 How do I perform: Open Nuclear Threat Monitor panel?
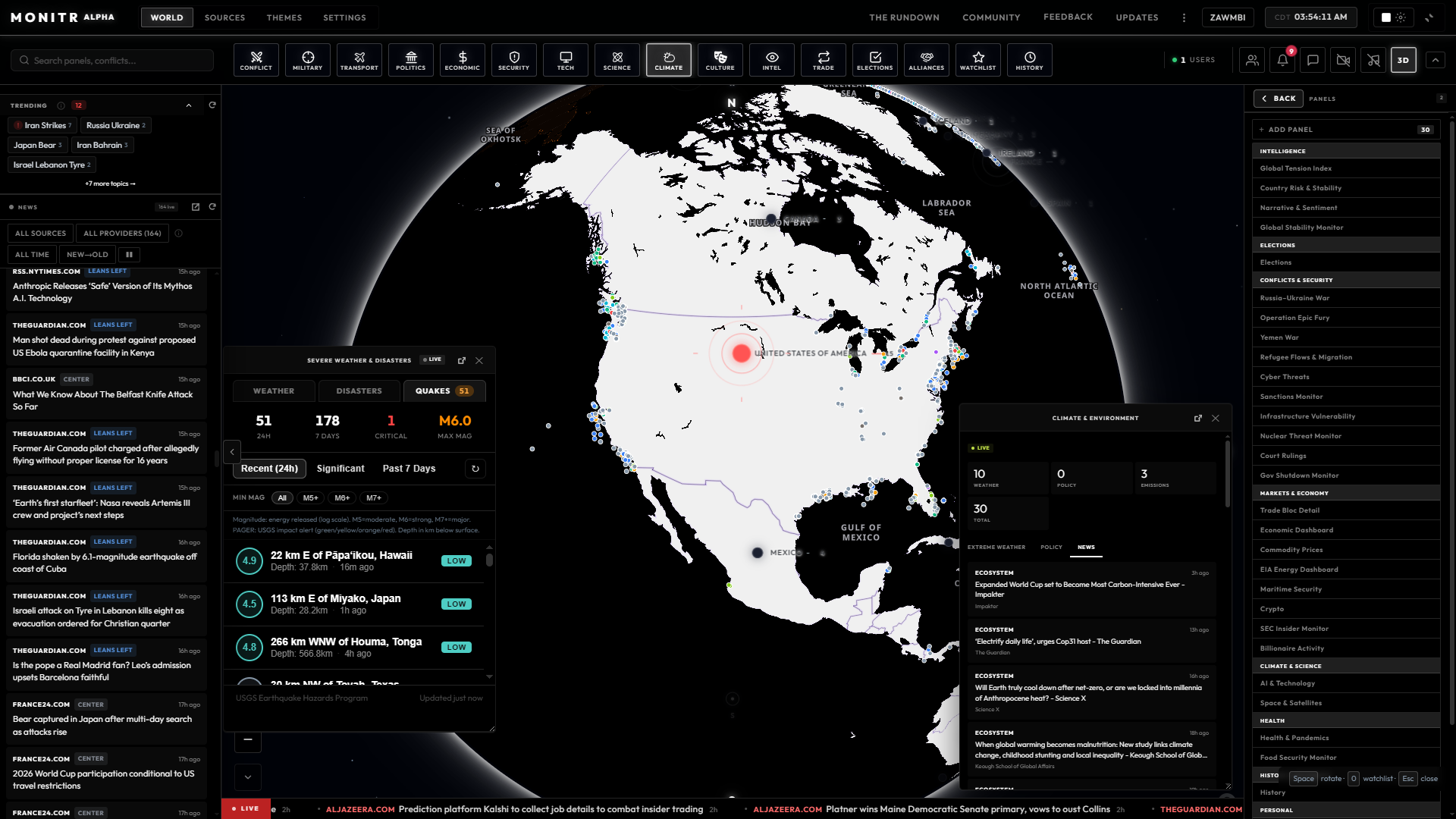1346,436
